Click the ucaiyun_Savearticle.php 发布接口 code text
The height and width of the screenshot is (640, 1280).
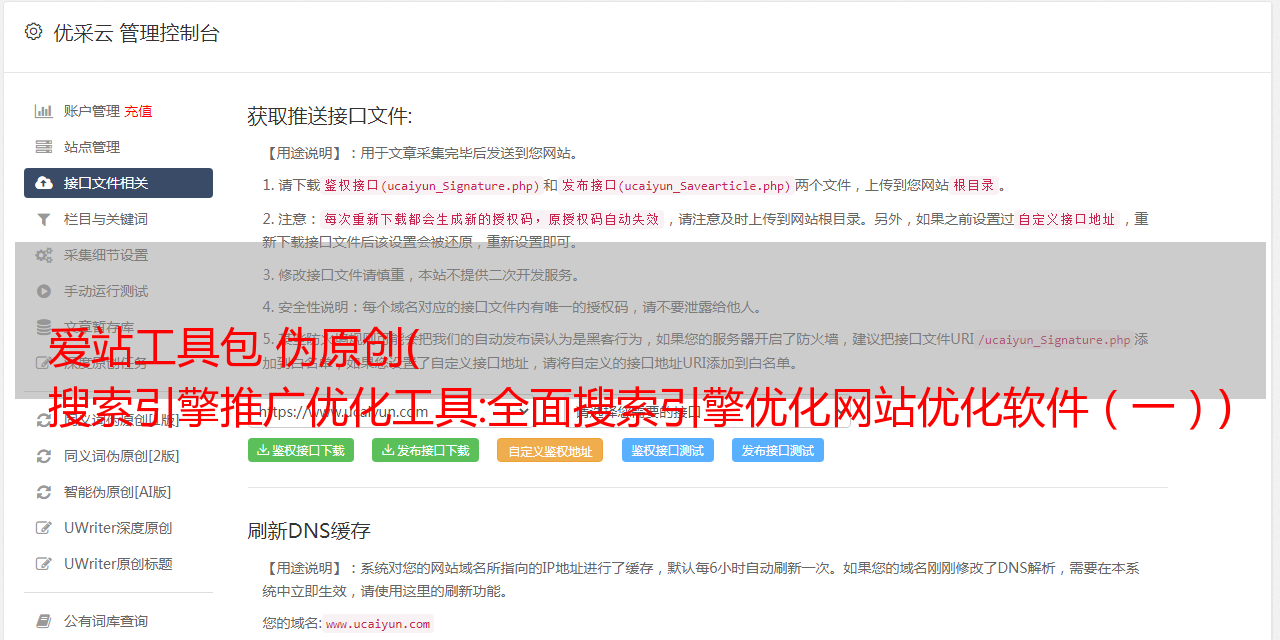[677, 185]
